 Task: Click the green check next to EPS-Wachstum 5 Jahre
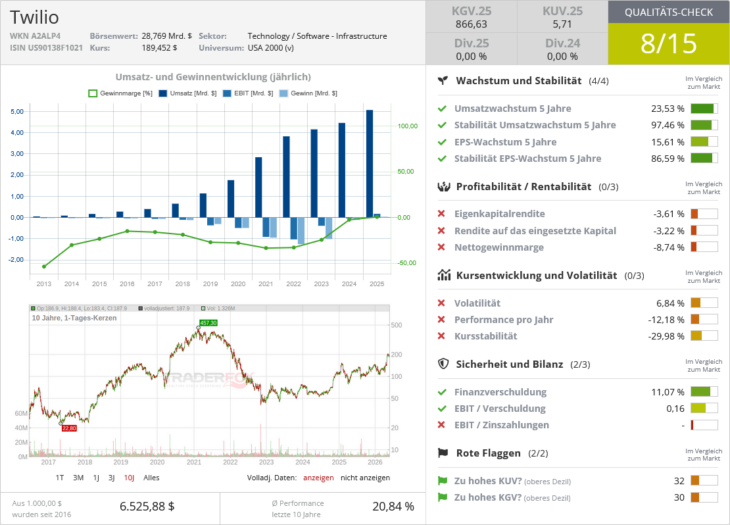click(442, 142)
